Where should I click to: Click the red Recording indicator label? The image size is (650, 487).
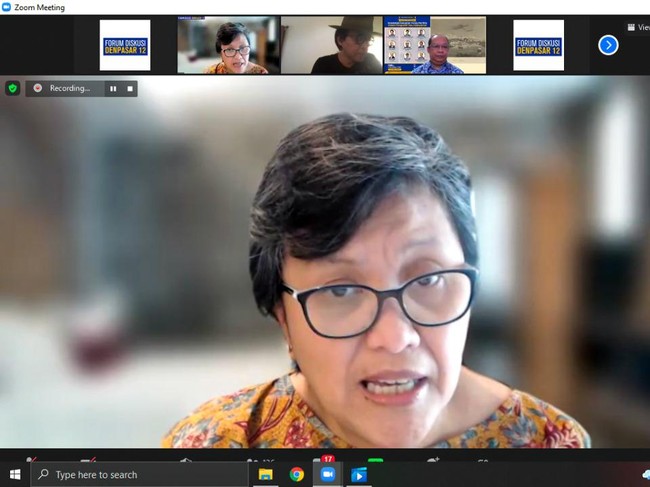tap(62, 88)
